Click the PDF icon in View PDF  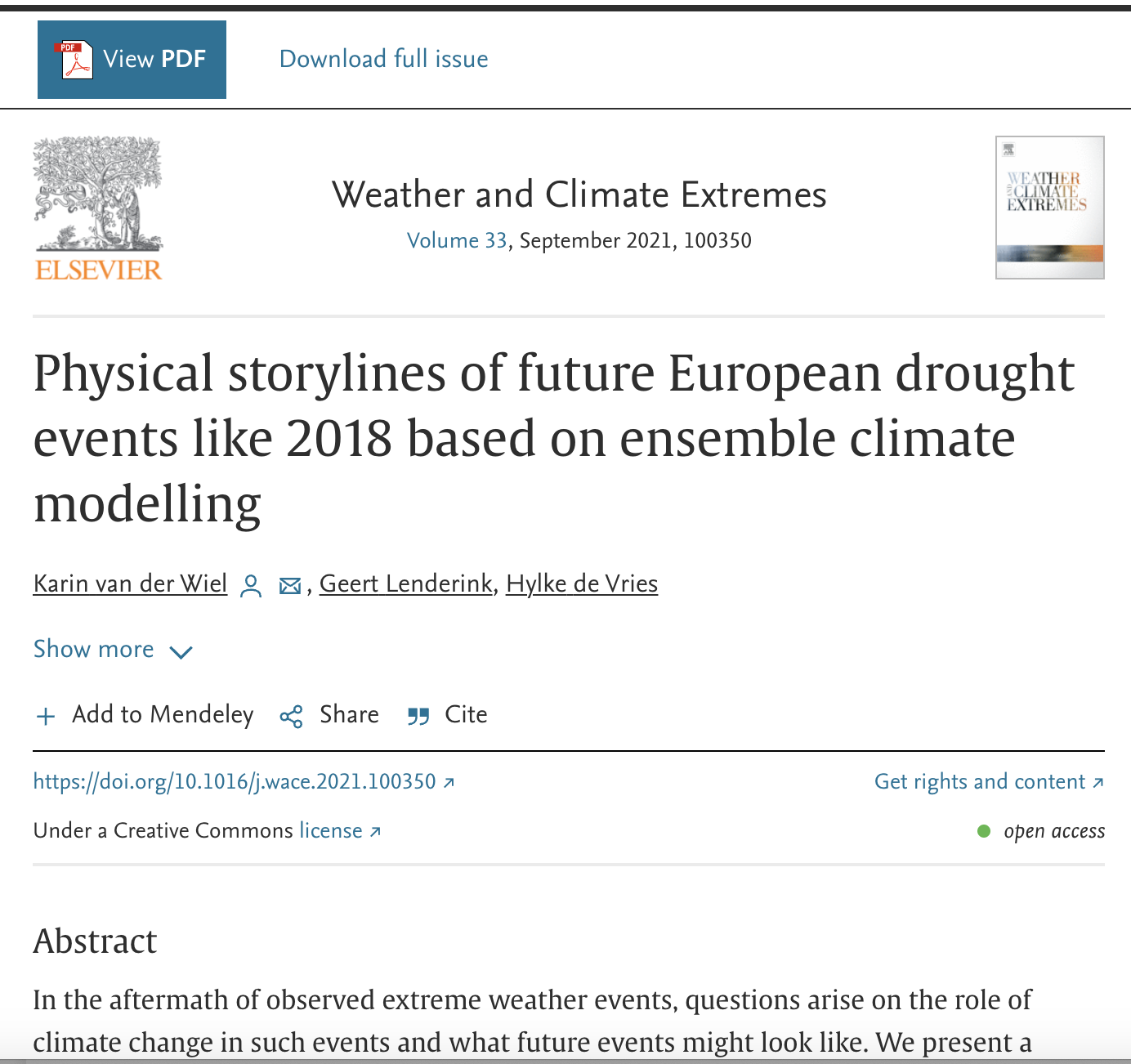click(74, 60)
